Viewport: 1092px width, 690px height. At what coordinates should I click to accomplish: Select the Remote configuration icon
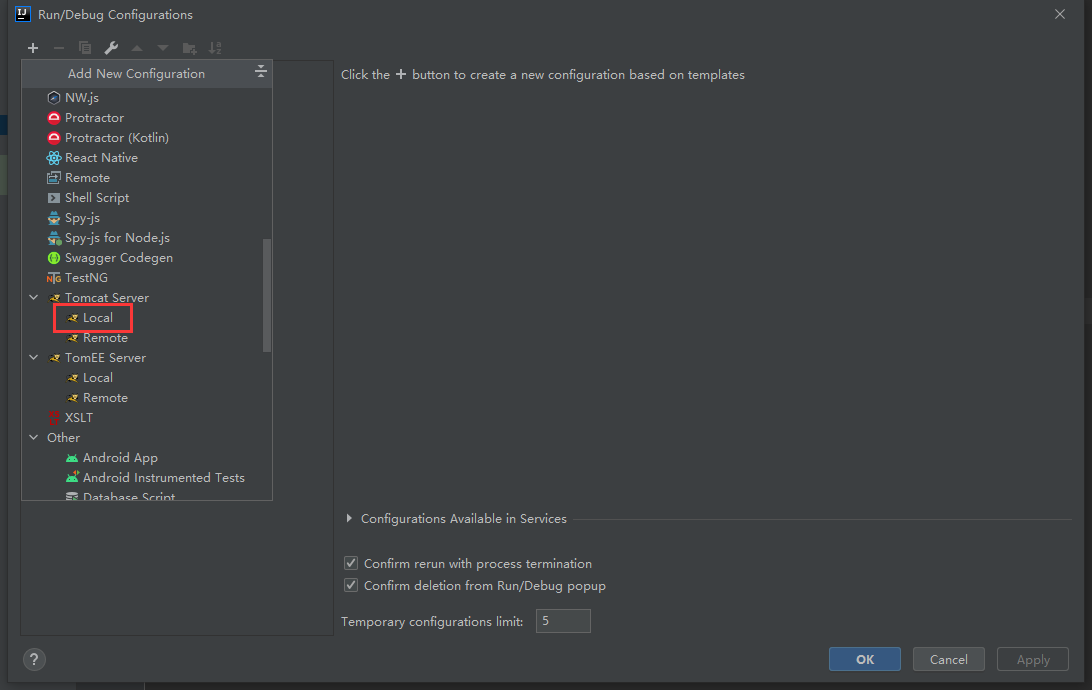(54, 178)
